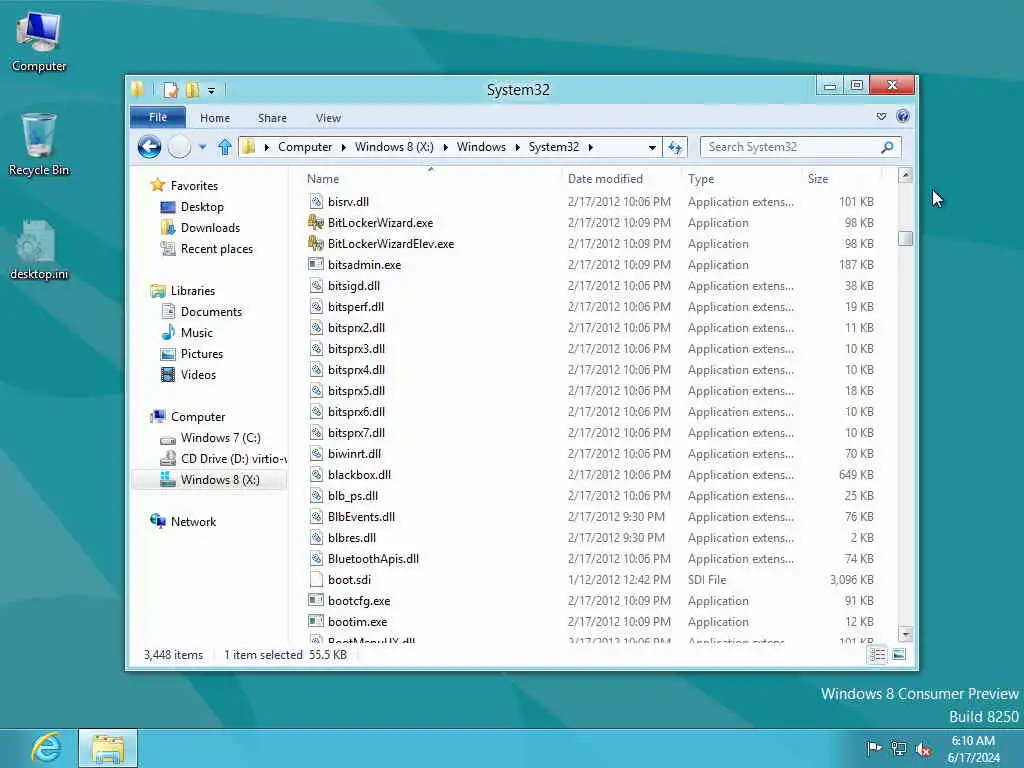Open Customize Quick Access Toolbar dropdown
The width and height of the screenshot is (1024, 768).
click(212, 90)
